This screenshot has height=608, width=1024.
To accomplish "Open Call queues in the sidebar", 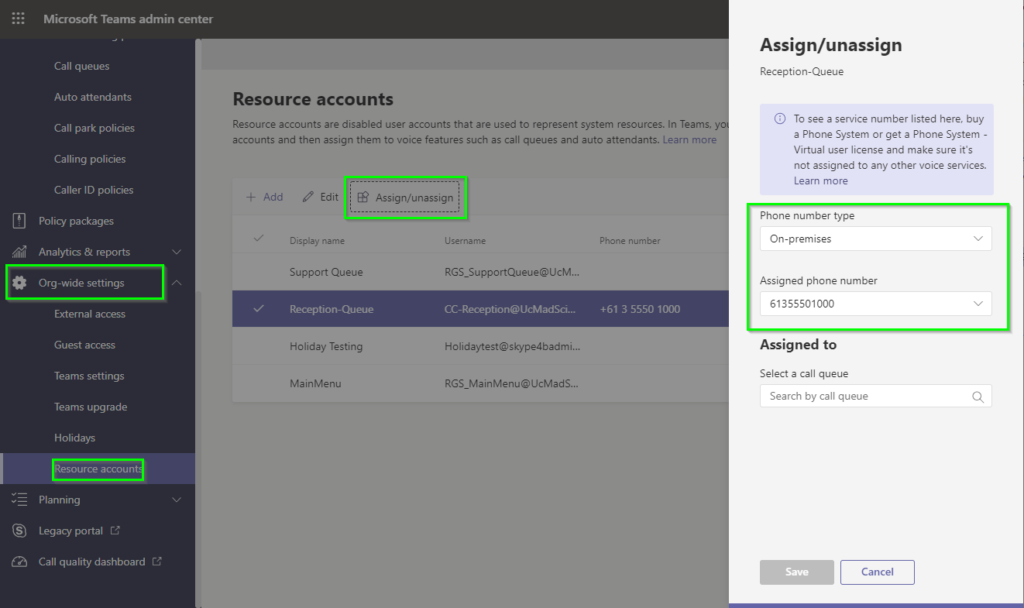I will click(82, 66).
